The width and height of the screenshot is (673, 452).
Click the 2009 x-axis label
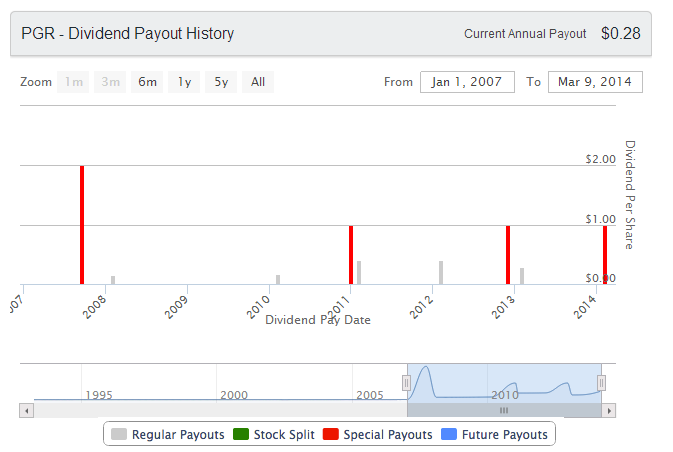(x=176, y=307)
